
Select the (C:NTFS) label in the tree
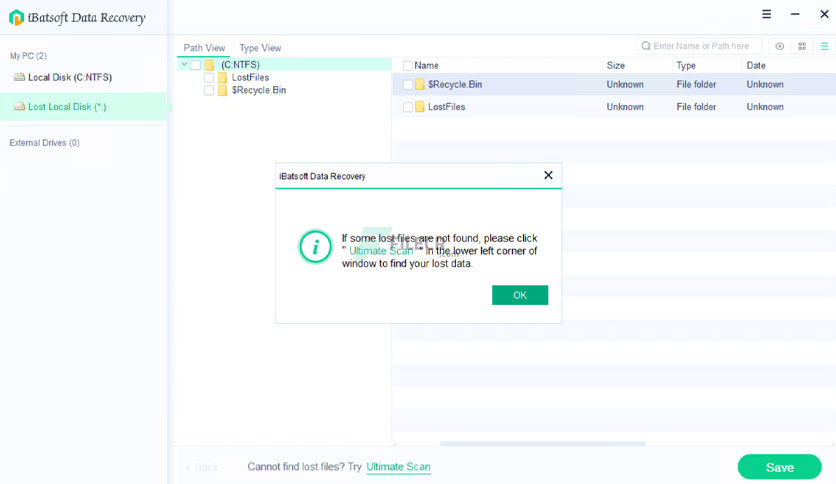pos(240,65)
